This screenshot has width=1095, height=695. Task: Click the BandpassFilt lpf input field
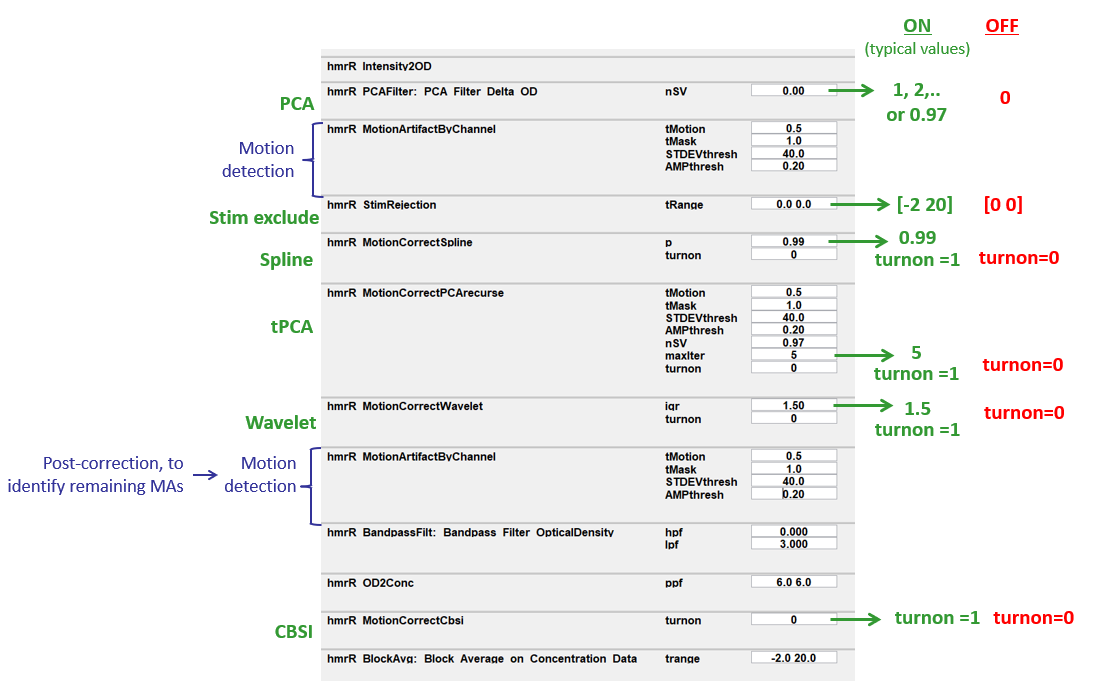tap(793, 545)
